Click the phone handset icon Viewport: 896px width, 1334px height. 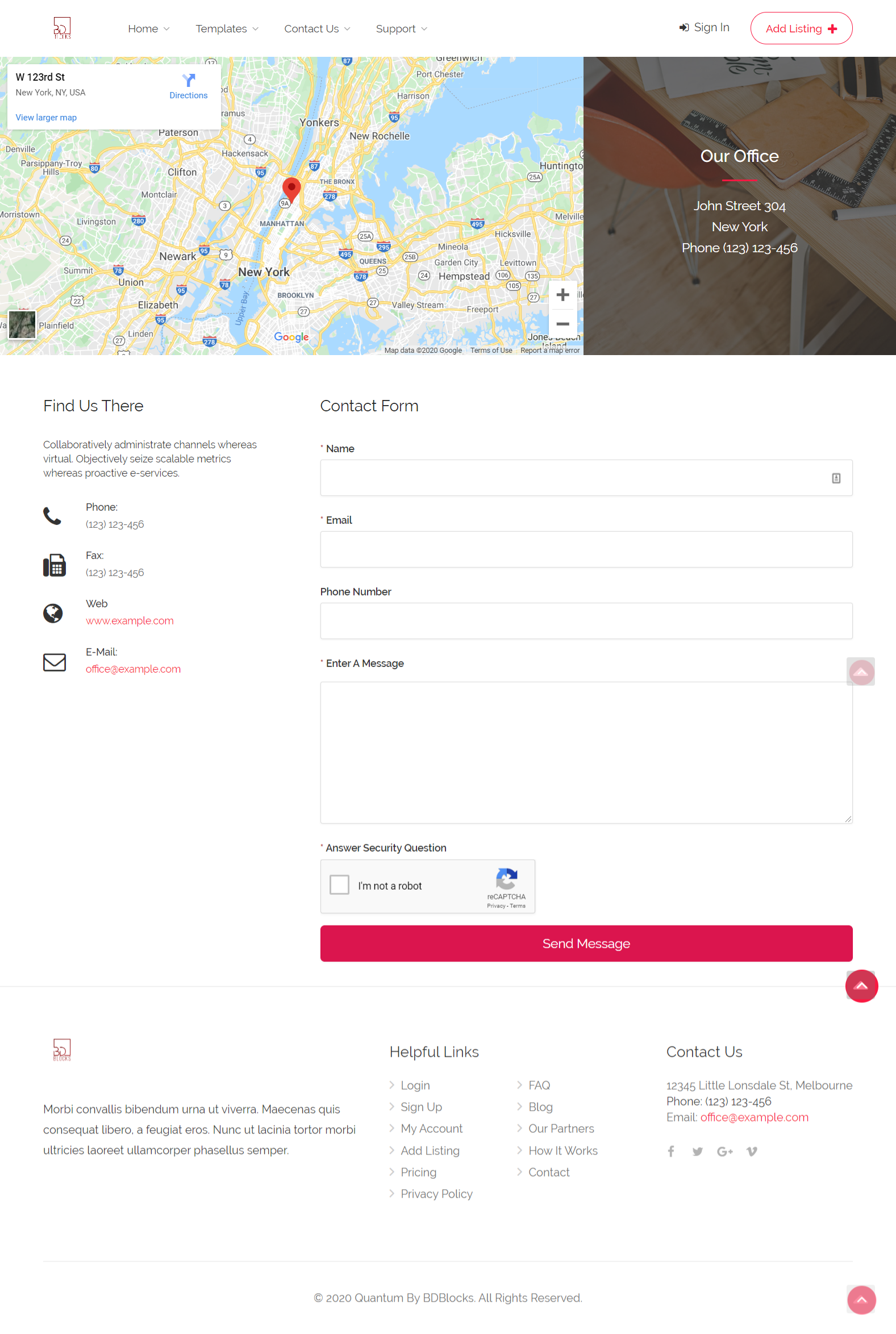53,515
